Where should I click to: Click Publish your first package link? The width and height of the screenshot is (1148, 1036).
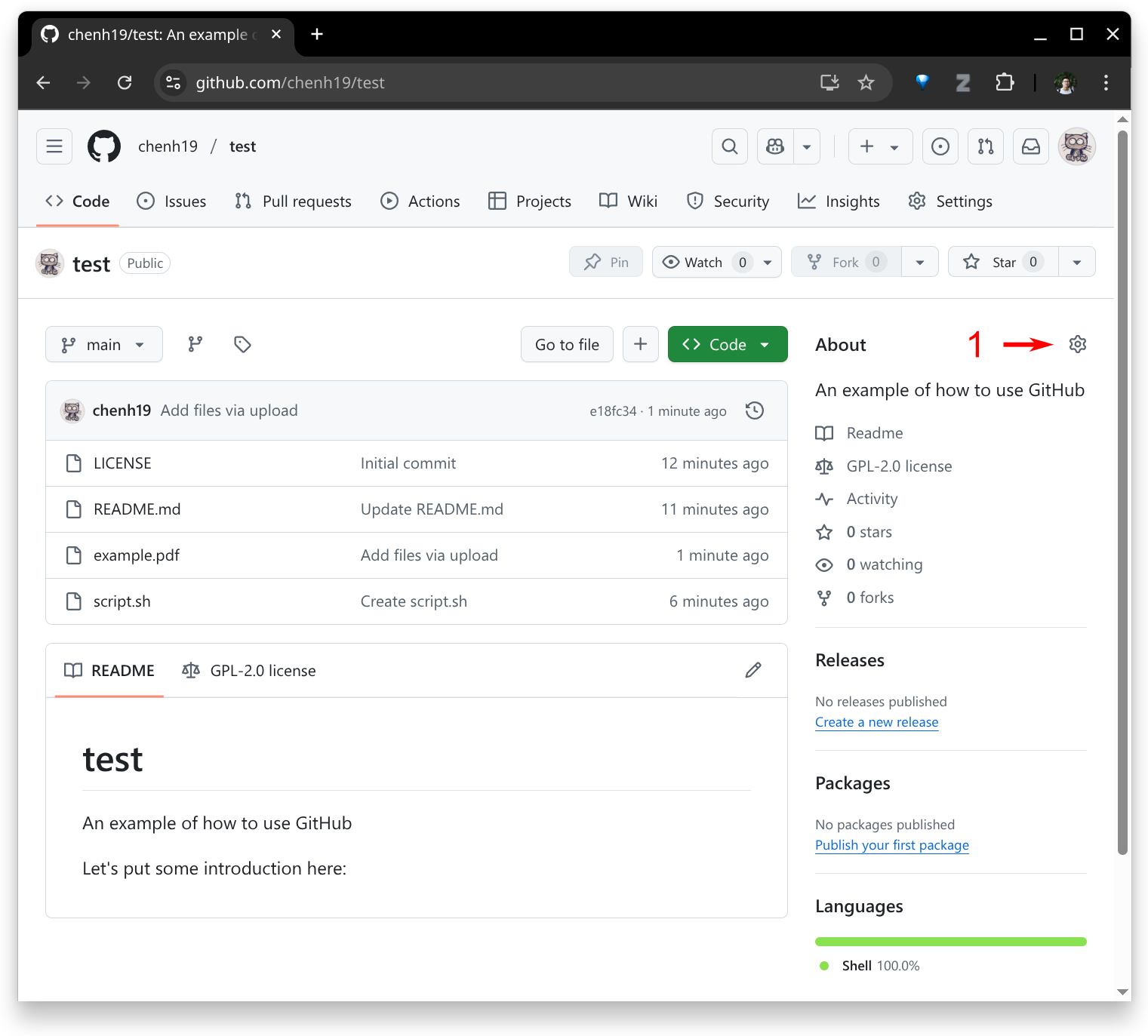[892, 845]
